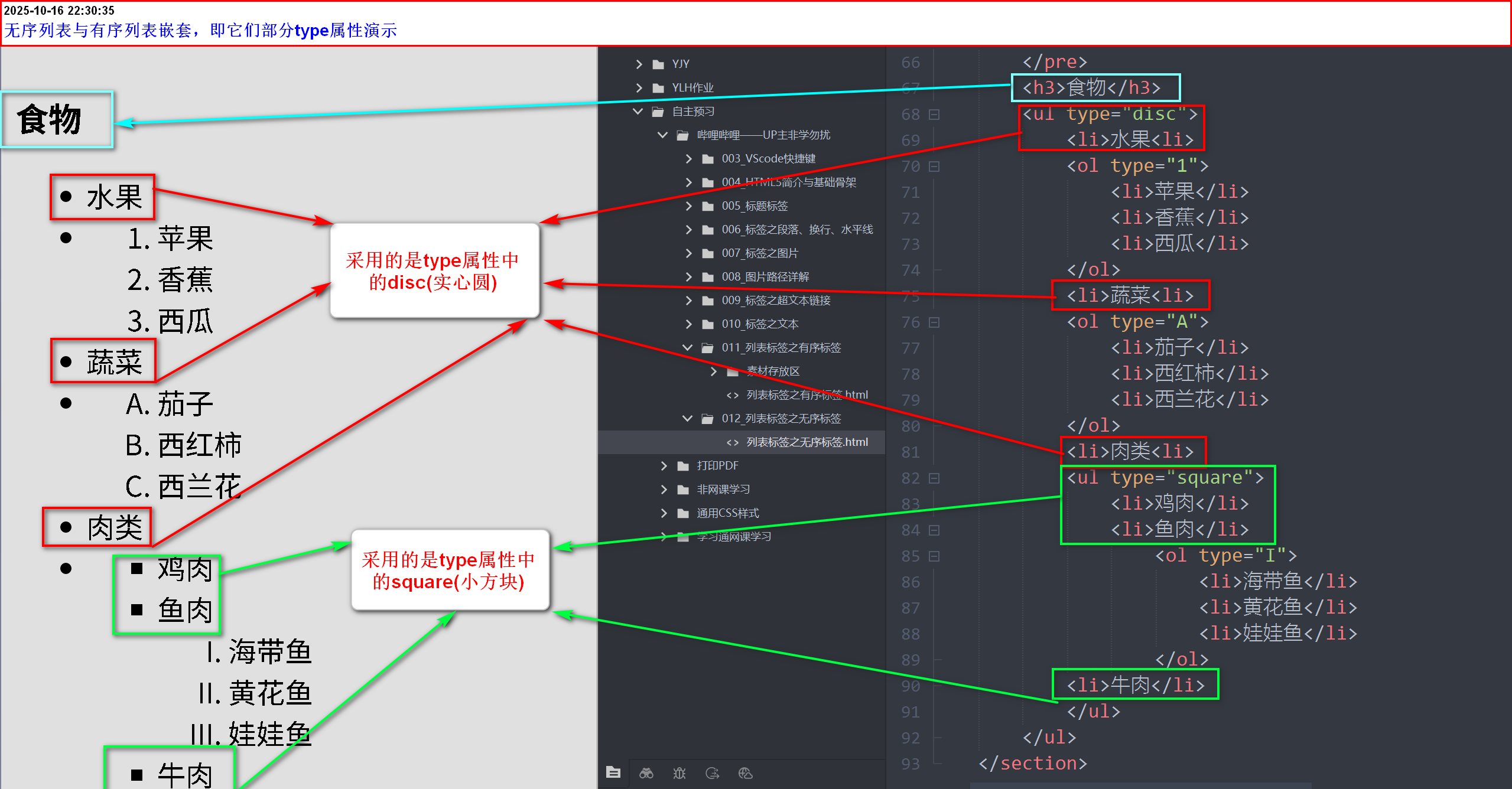Screen dimensions: 1512x789
Task: Click the sync arrows icon in bottom bar
Action: tap(713, 773)
